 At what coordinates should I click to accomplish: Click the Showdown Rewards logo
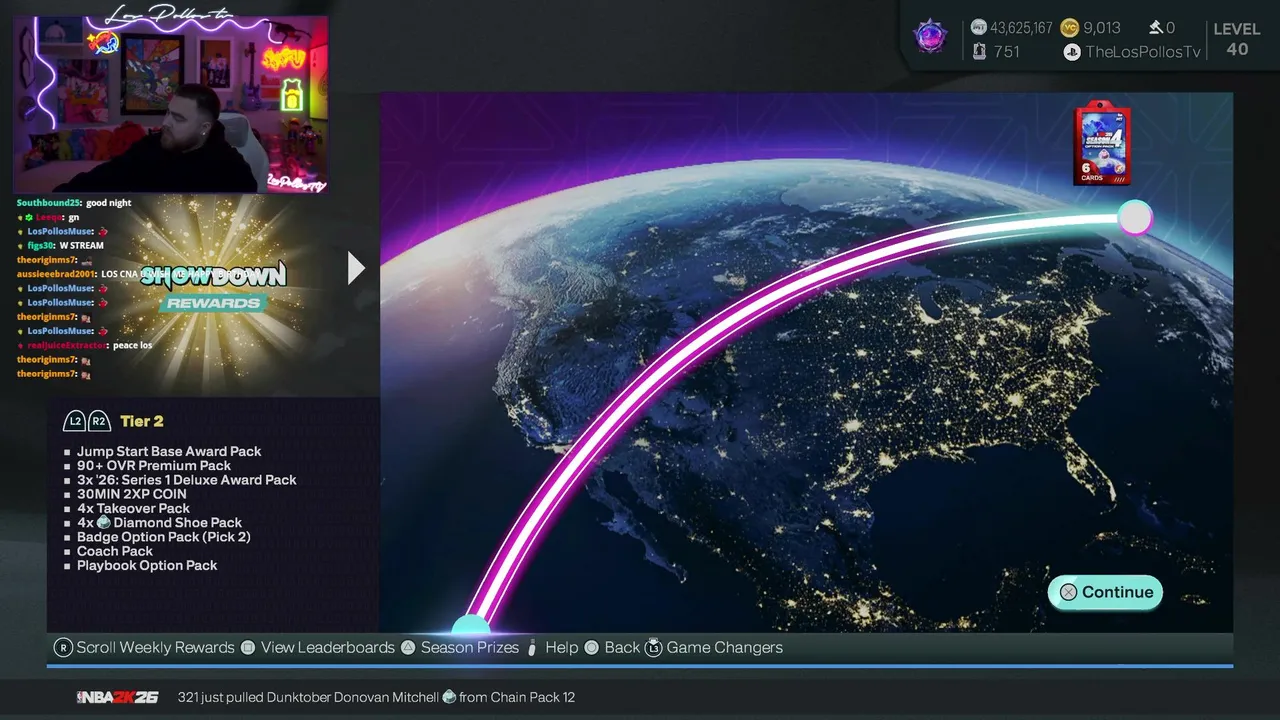213,287
